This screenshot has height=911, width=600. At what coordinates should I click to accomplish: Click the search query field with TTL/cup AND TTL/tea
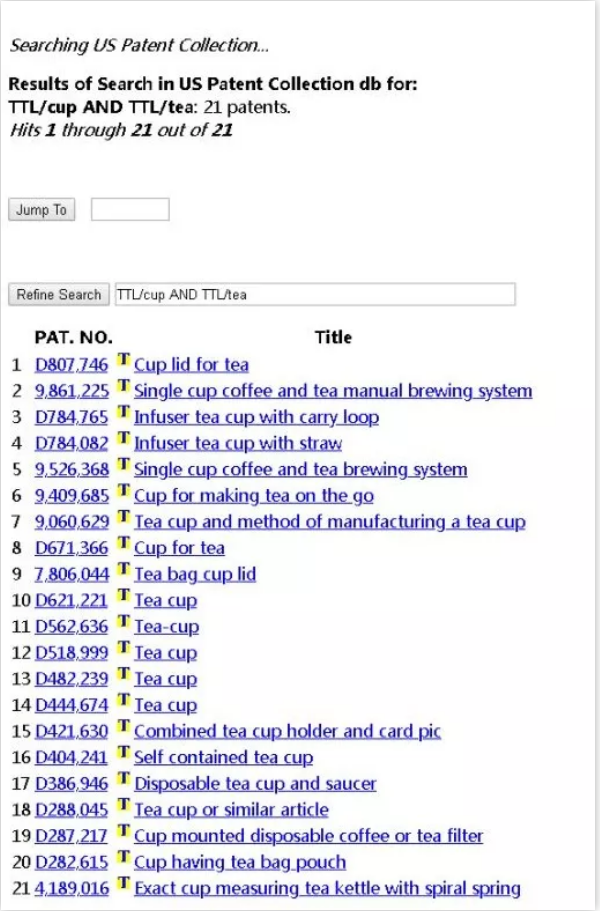coord(315,295)
